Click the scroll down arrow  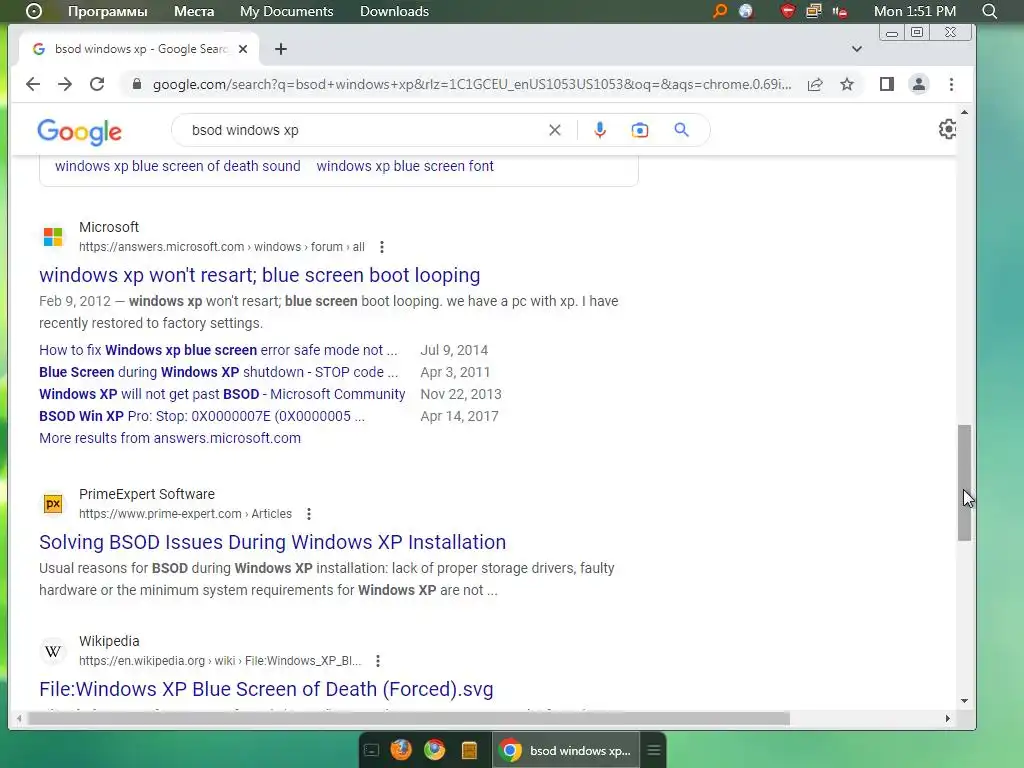(965, 701)
